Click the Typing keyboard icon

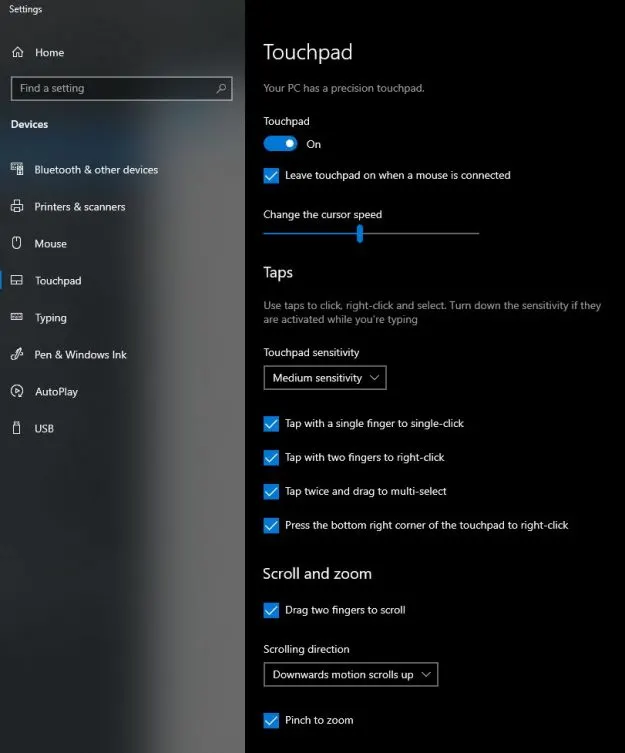click(x=16, y=318)
